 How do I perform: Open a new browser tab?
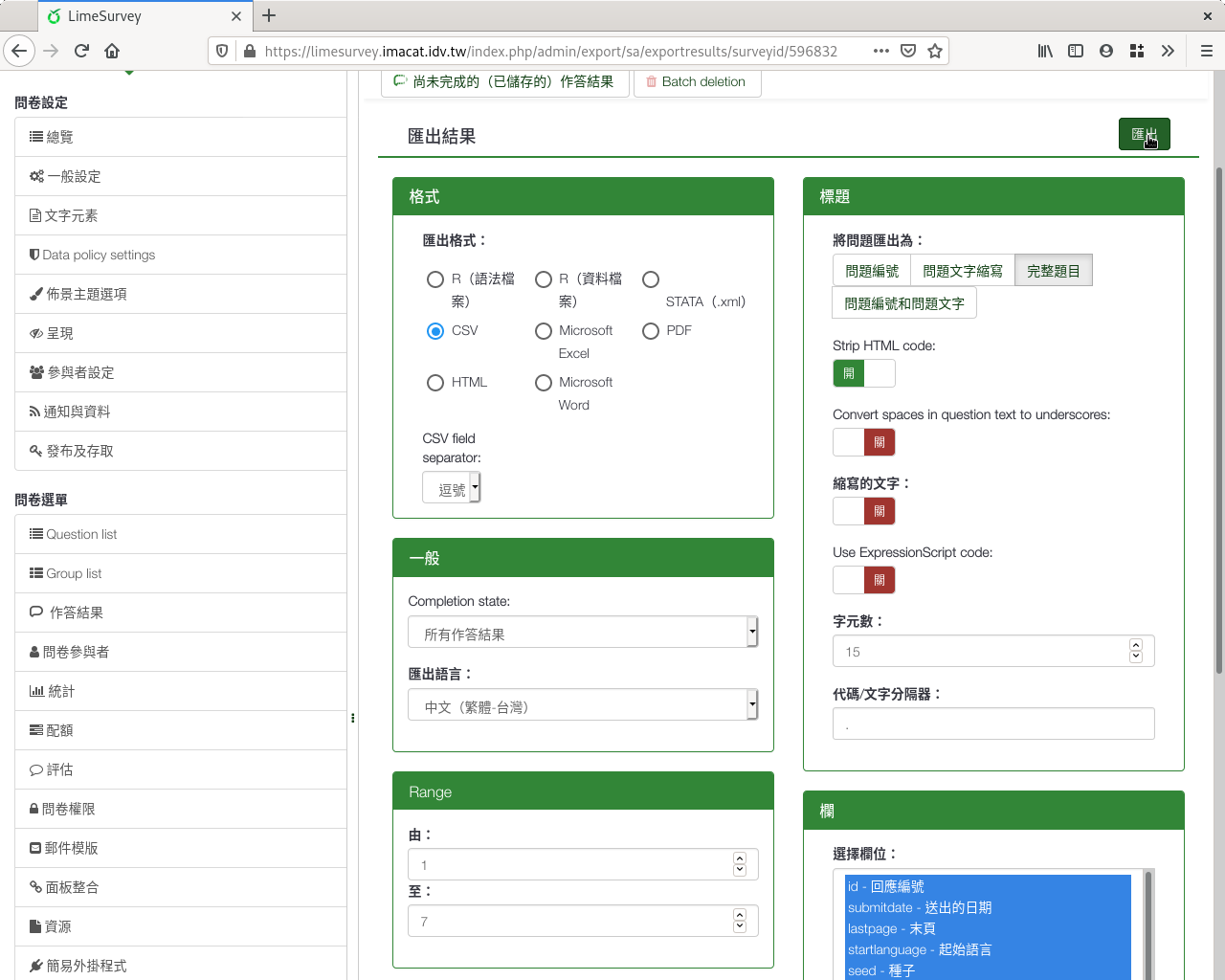point(269,15)
